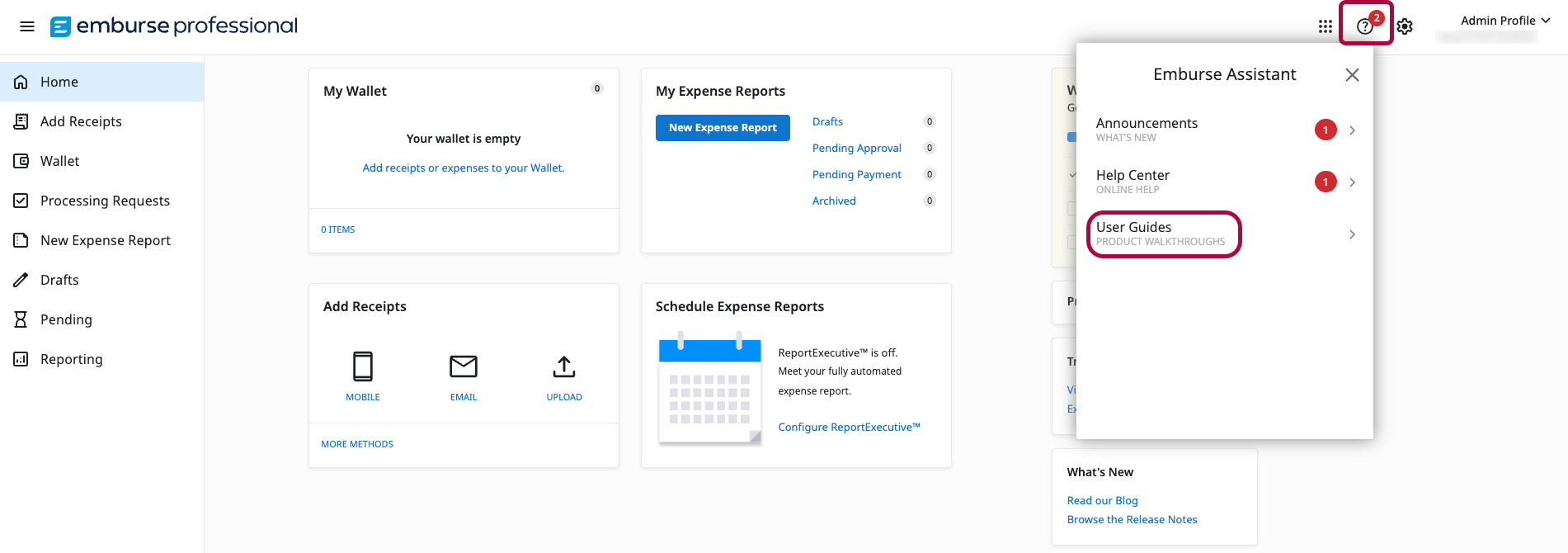Viewport: 1568px width, 553px height.
Task: Expand the Admin Profile dropdown
Action: 1505,21
